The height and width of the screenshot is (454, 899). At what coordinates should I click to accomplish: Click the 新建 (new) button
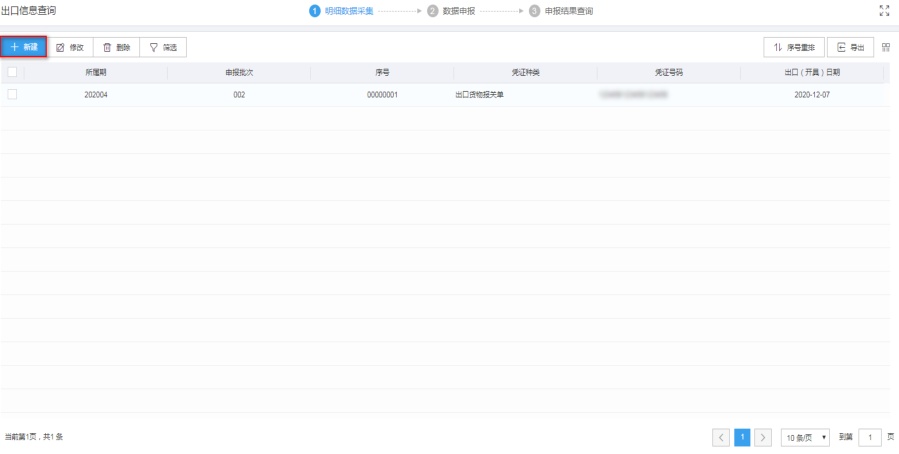tap(24, 47)
